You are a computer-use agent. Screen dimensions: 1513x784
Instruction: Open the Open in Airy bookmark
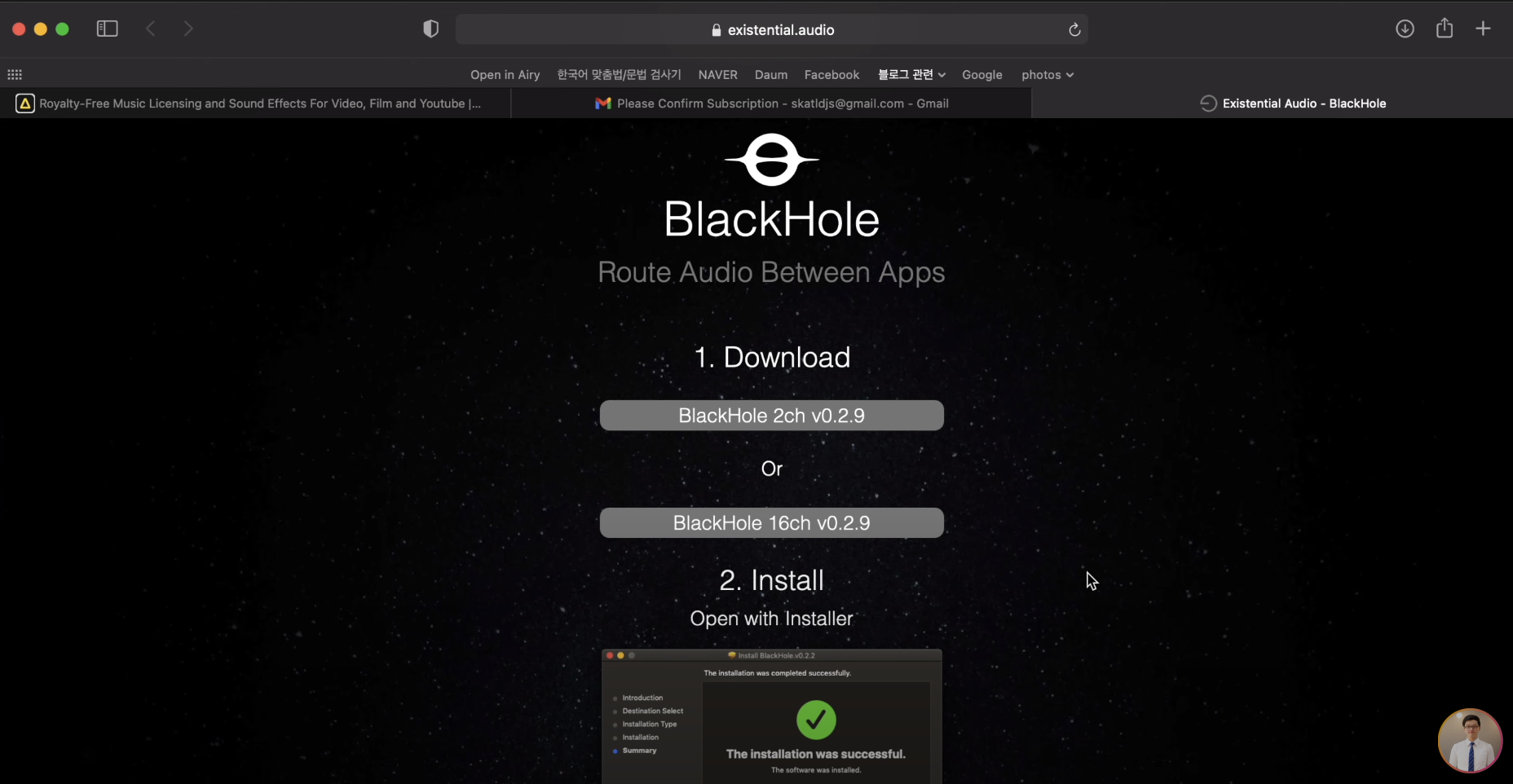(505, 75)
